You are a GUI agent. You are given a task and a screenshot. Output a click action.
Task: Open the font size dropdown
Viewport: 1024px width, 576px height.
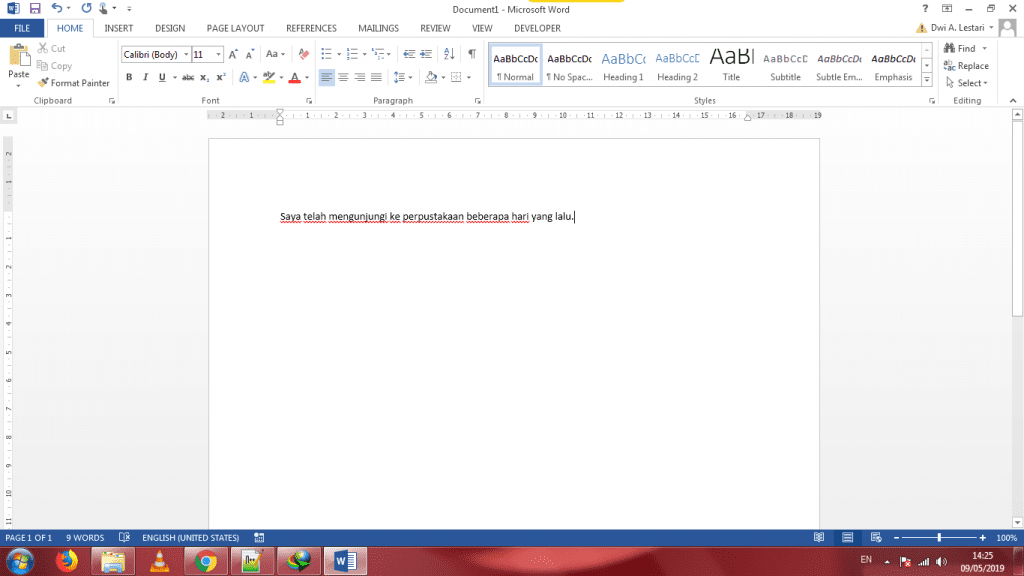[x=219, y=55]
